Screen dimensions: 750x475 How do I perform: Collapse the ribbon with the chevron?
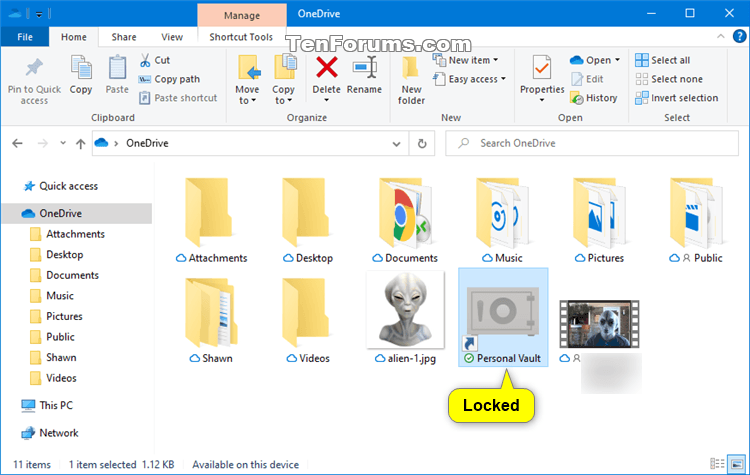point(720,36)
